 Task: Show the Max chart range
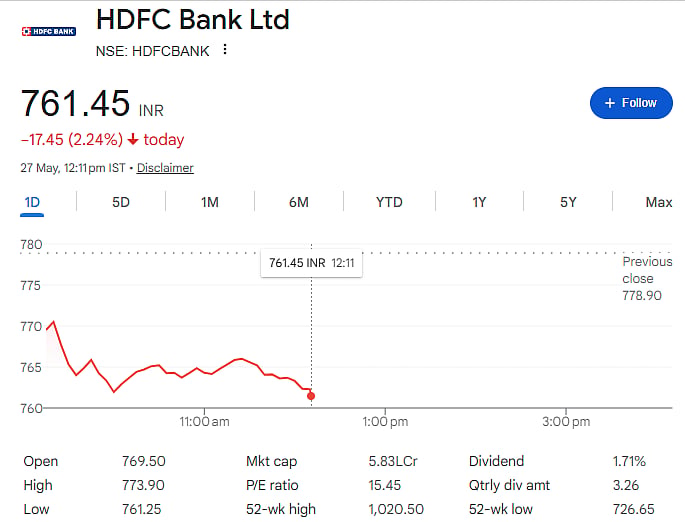pyautogui.click(x=659, y=202)
